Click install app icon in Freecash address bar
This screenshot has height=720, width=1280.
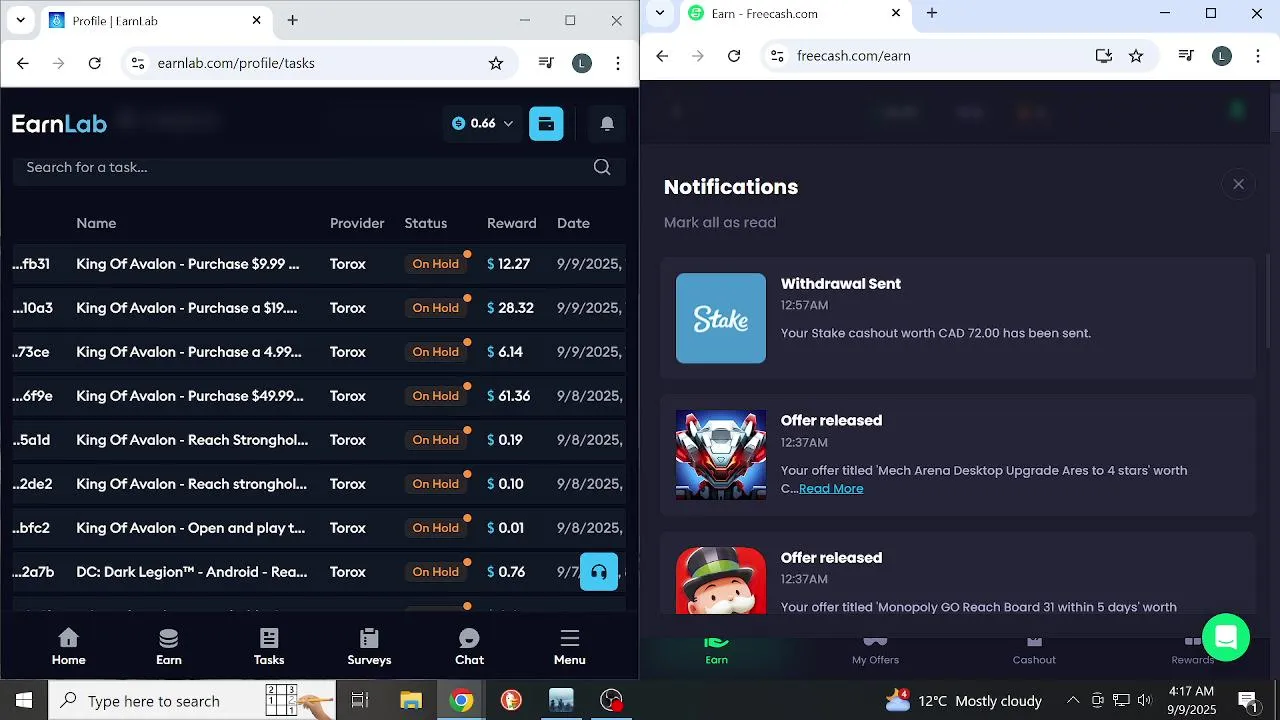1104,56
